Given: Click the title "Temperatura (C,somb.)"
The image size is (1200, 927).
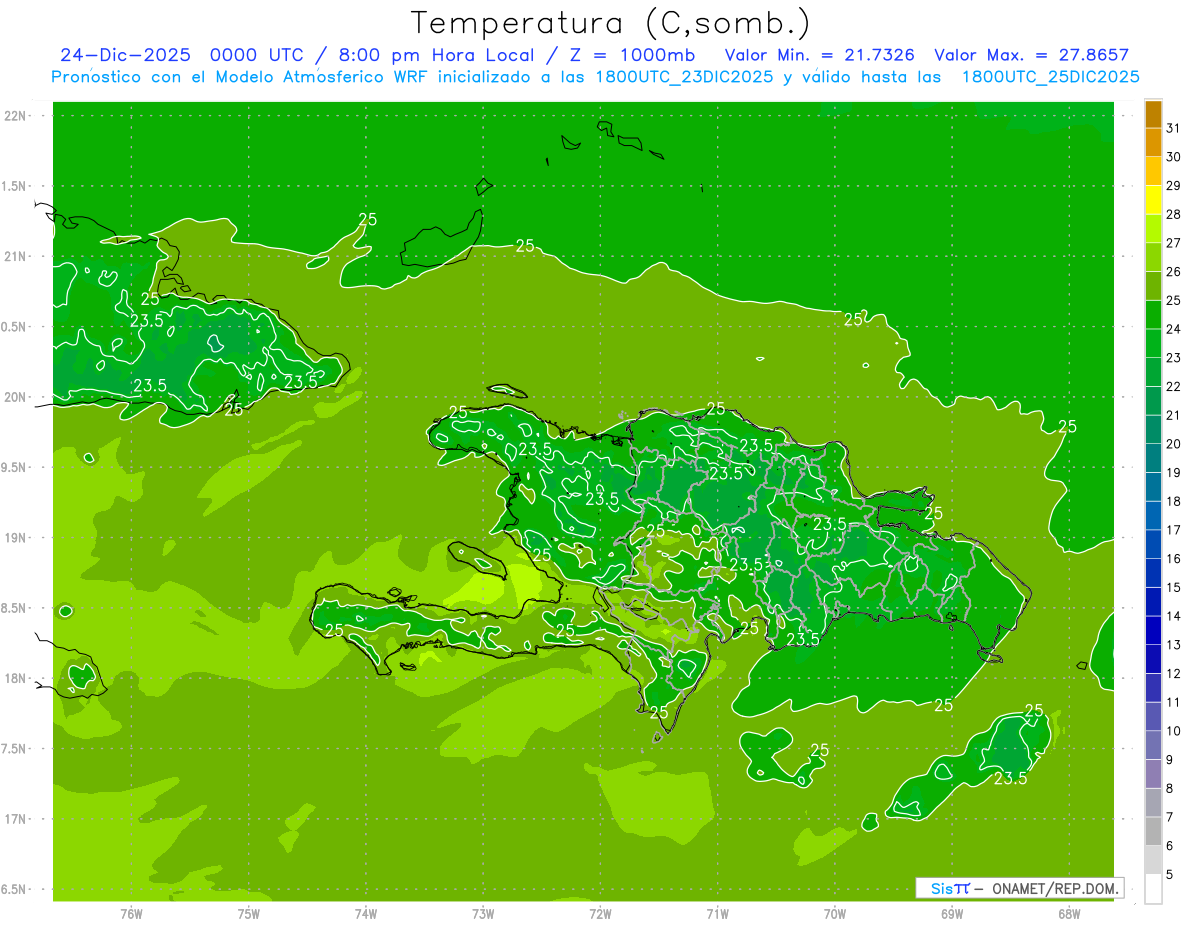Looking at the screenshot, I should 611,23.
